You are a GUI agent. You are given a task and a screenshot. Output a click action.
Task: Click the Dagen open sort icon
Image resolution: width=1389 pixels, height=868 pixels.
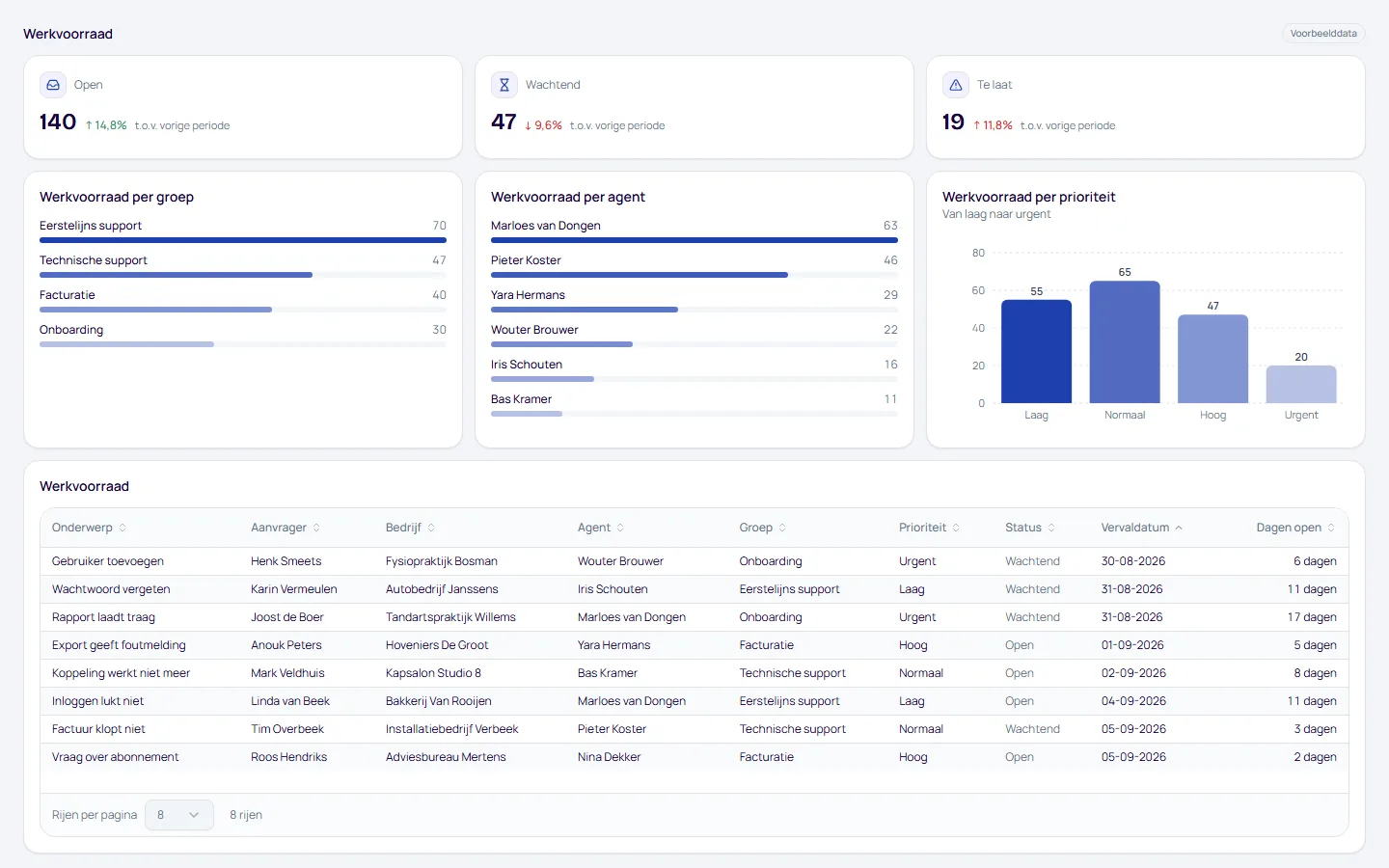tap(1331, 528)
